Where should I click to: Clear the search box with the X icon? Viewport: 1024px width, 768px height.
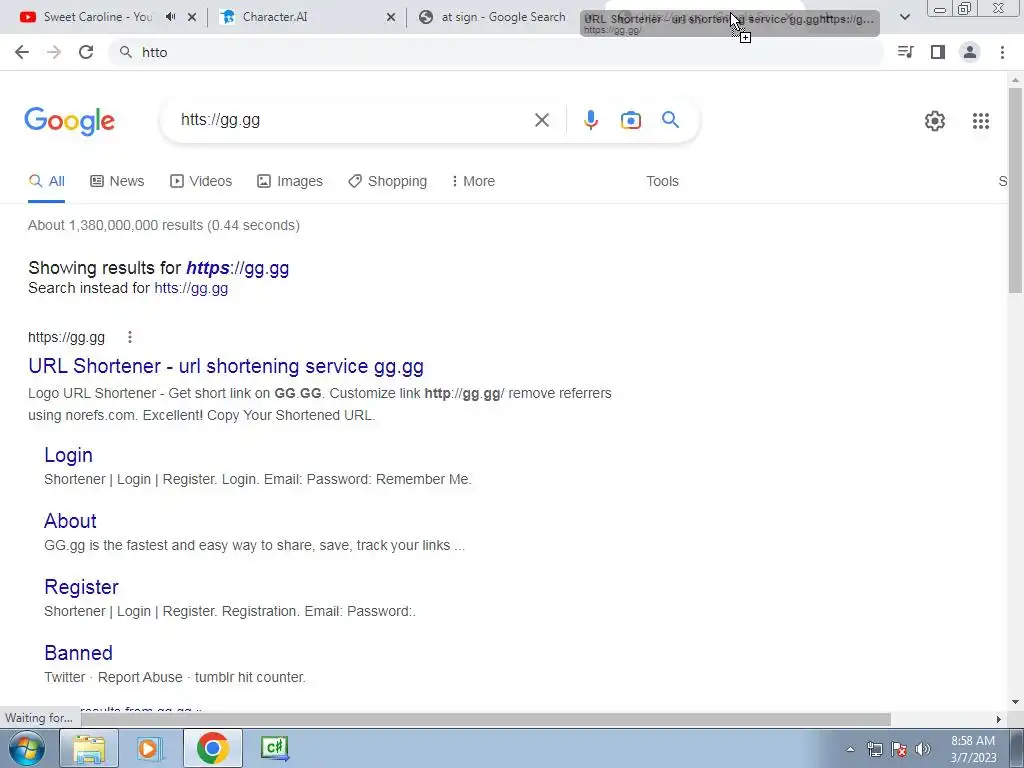tap(541, 120)
